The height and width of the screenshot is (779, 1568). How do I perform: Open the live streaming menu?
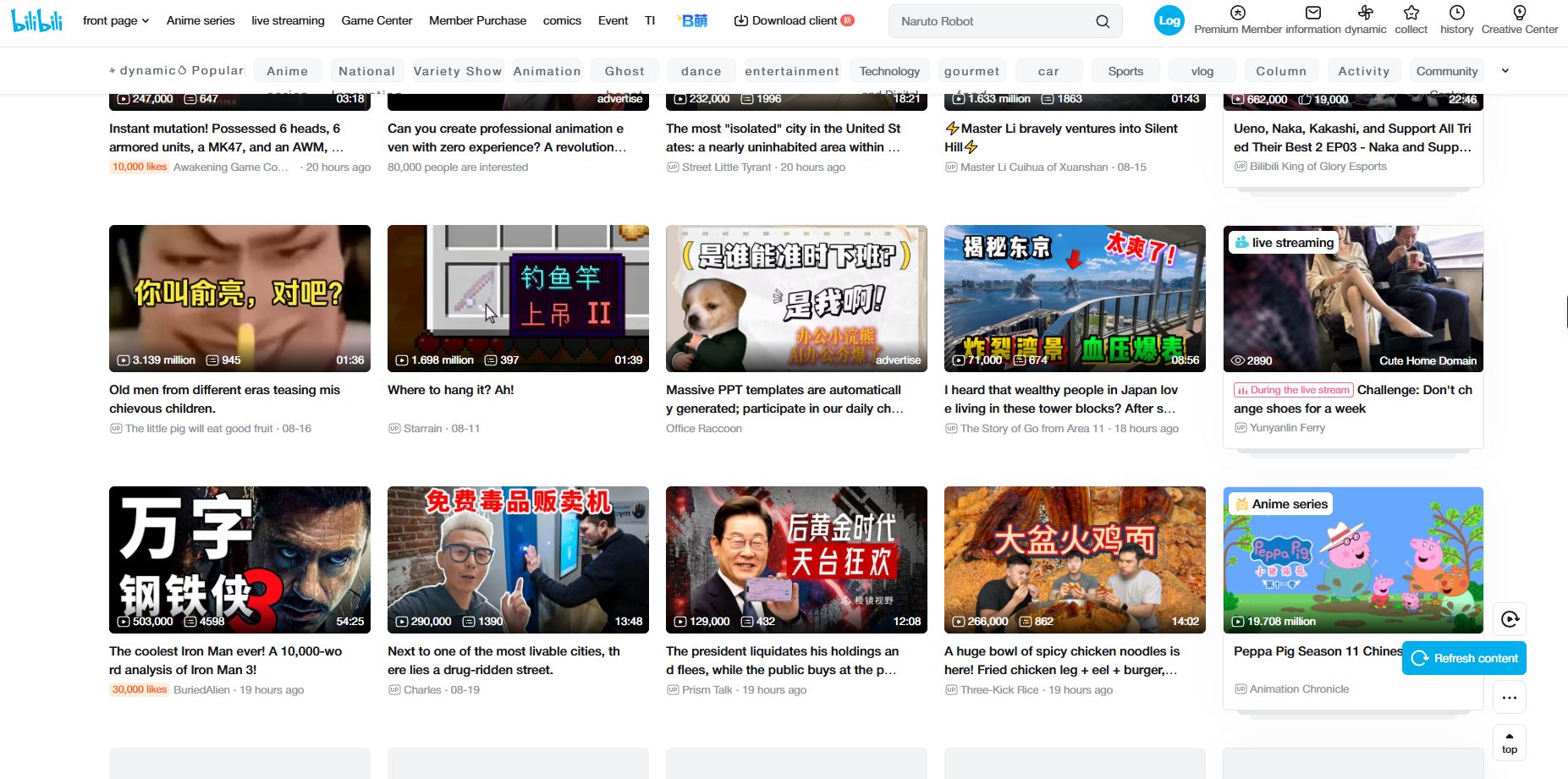click(x=288, y=20)
